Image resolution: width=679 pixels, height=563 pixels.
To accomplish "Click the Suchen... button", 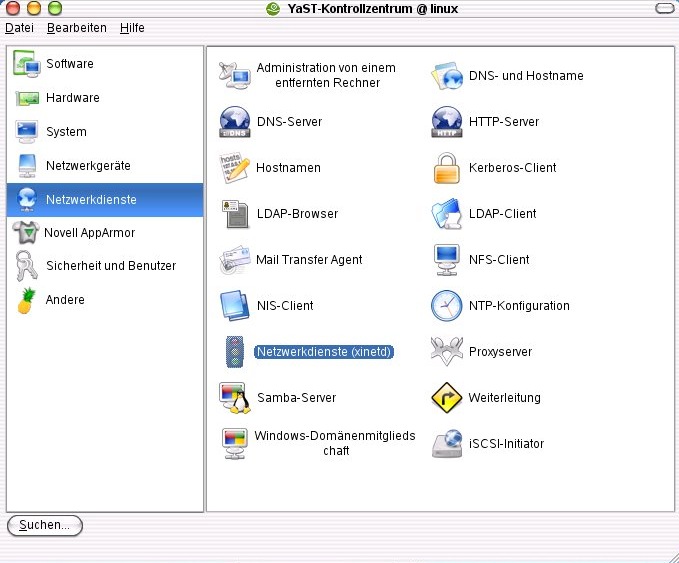I will tap(45, 525).
